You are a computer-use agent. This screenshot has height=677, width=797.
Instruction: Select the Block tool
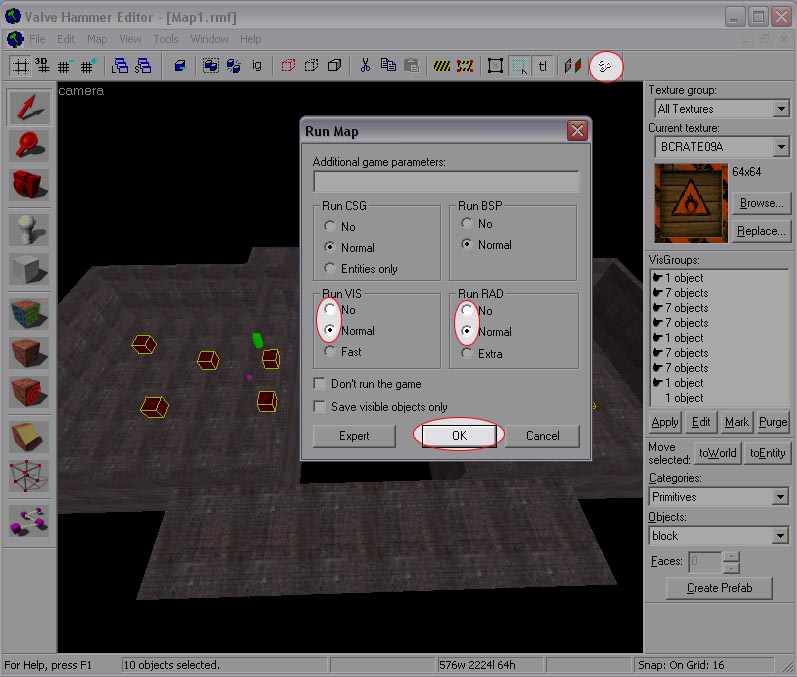tap(29, 268)
